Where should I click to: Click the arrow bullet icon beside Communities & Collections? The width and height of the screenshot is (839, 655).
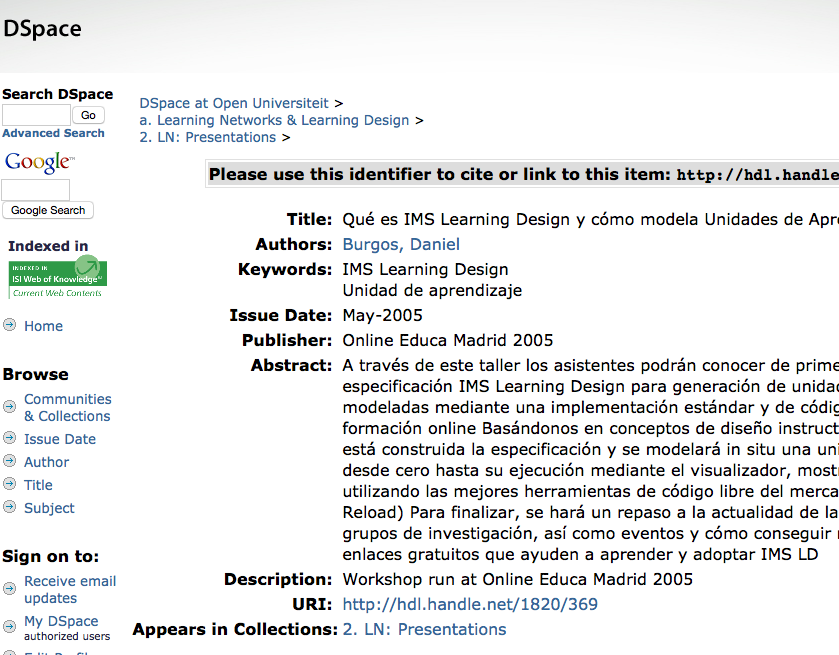click(9, 407)
